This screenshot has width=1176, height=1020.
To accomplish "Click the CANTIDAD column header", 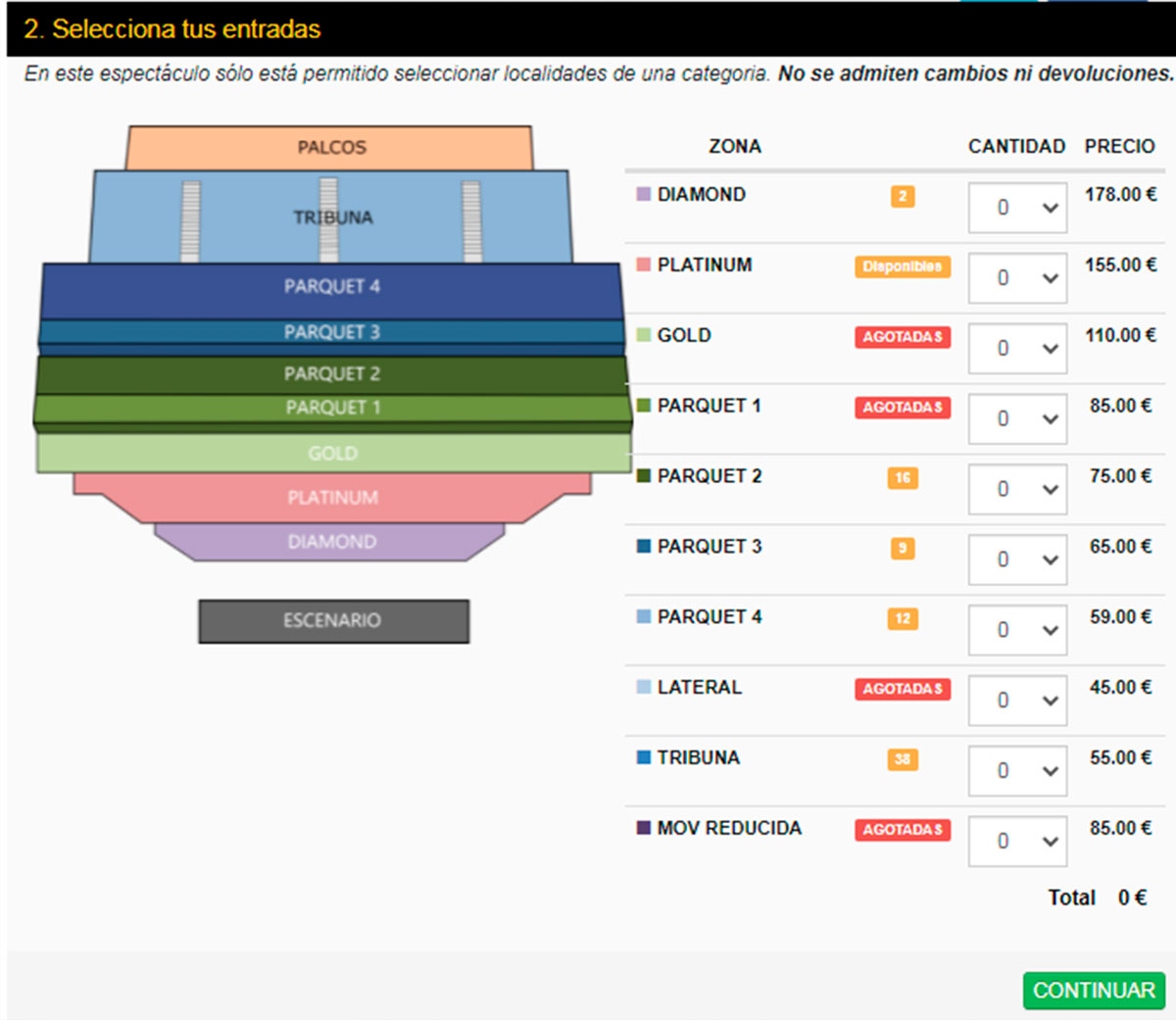I will [1016, 146].
